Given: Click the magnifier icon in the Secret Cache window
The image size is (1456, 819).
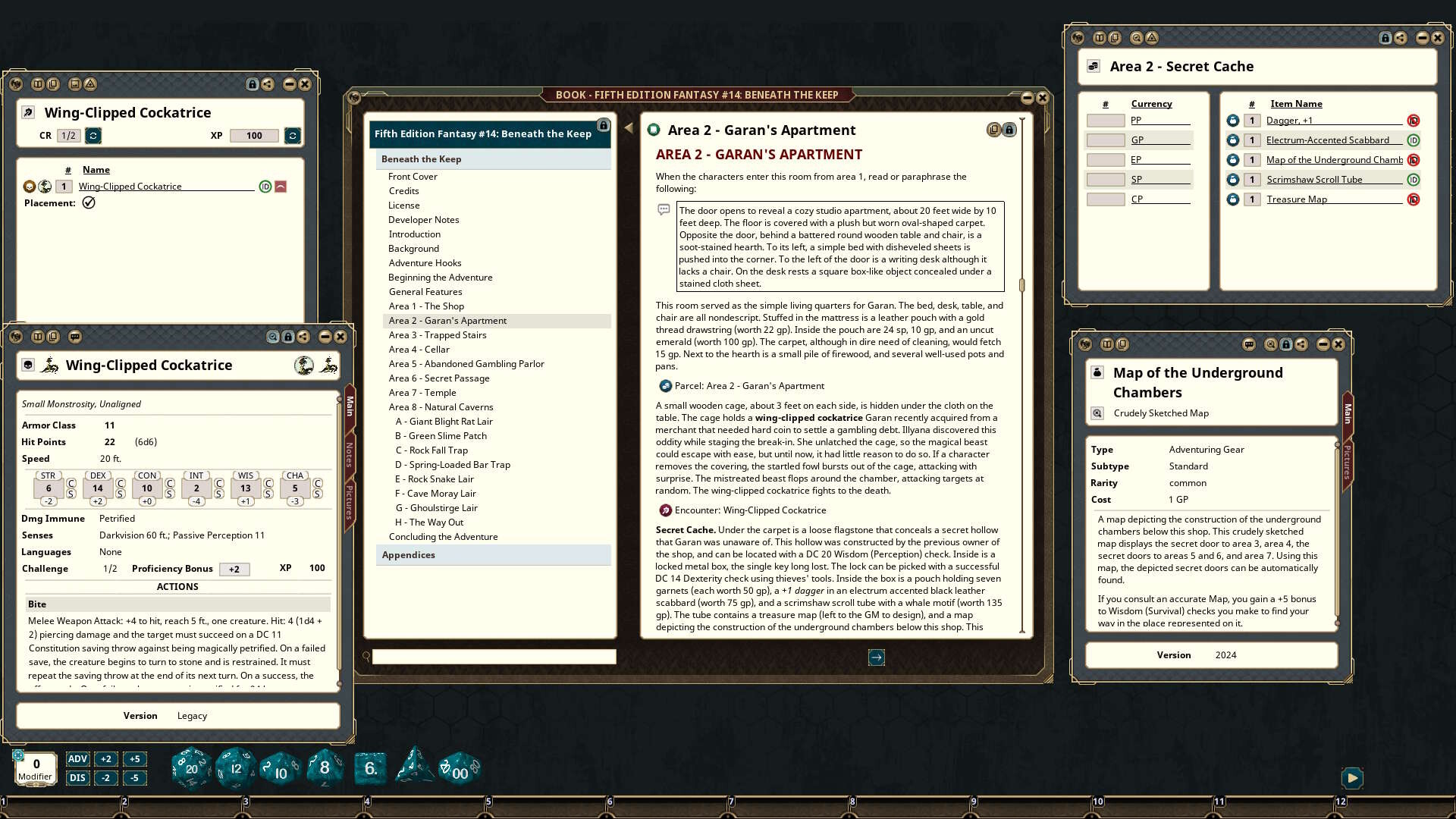Looking at the screenshot, I should click(1136, 38).
